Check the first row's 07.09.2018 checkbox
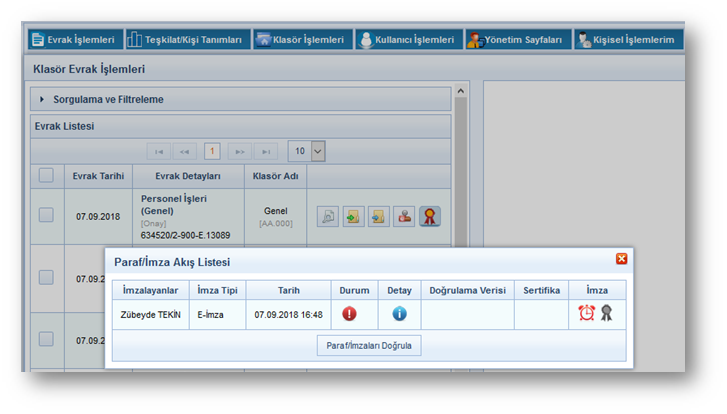727x414 pixels. [x=46, y=215]
